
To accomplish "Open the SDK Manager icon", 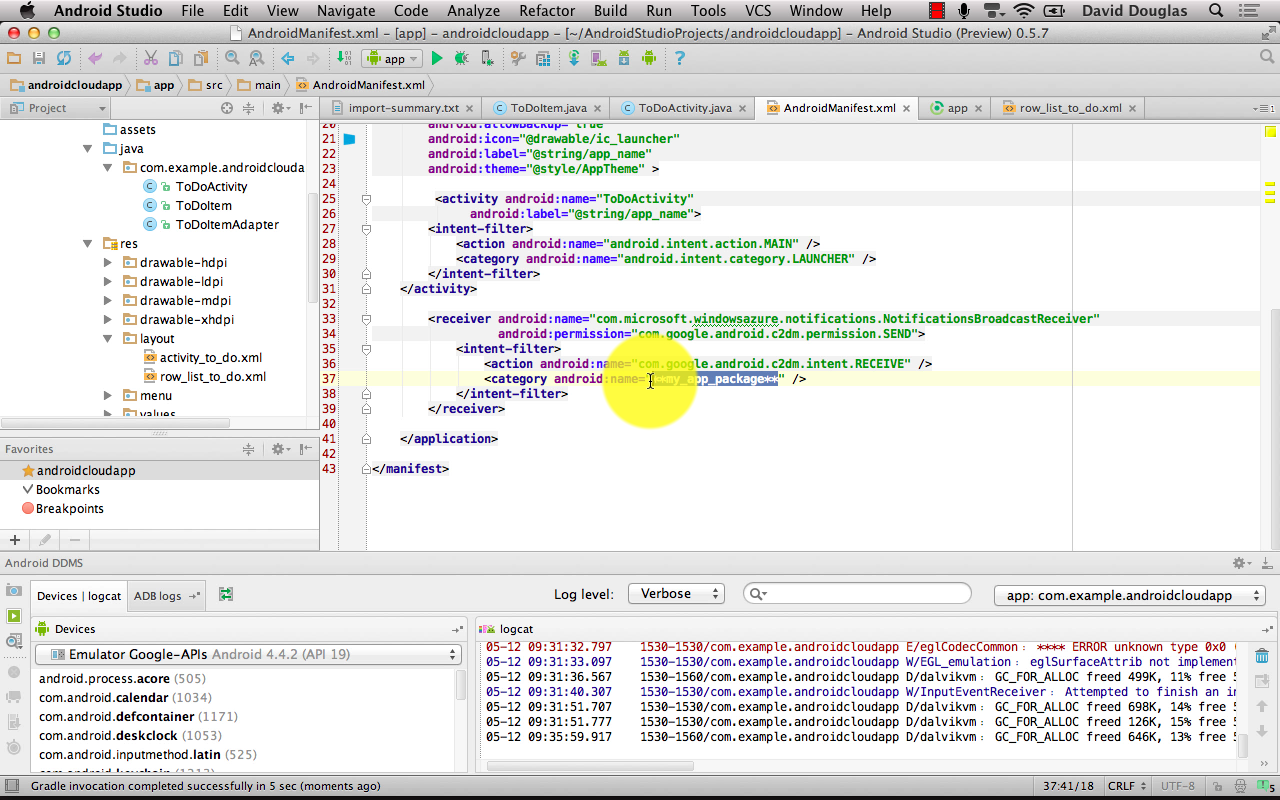I will point(624,59).
